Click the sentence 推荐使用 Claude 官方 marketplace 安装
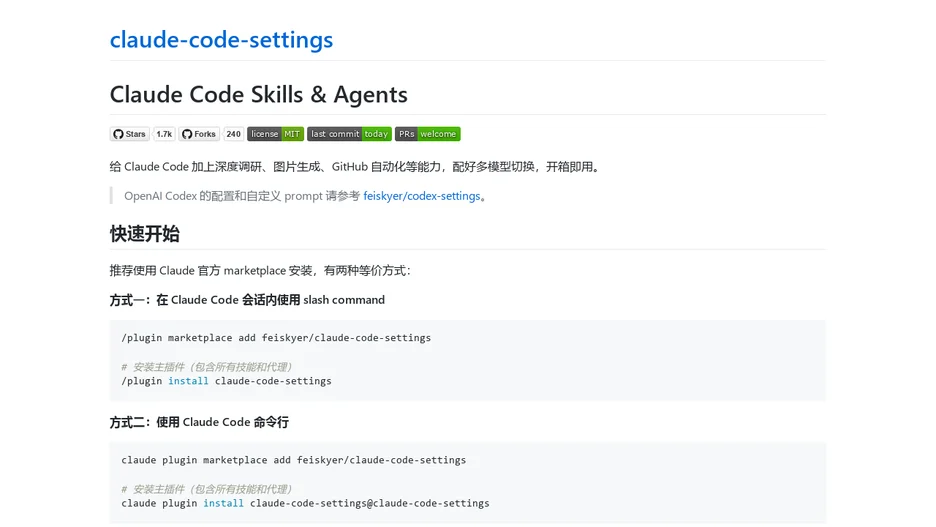 coord(260,270)
